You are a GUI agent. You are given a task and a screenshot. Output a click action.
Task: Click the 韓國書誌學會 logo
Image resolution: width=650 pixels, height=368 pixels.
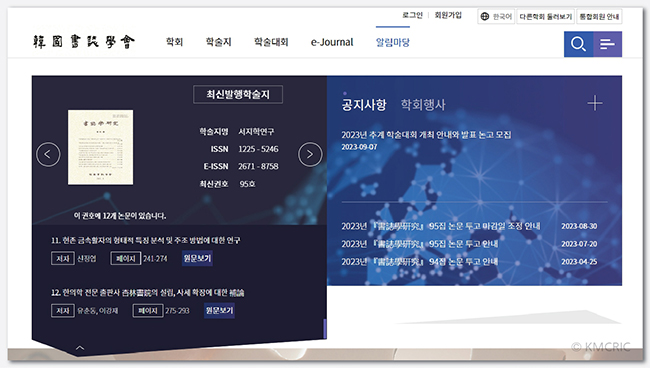(84, 42)
